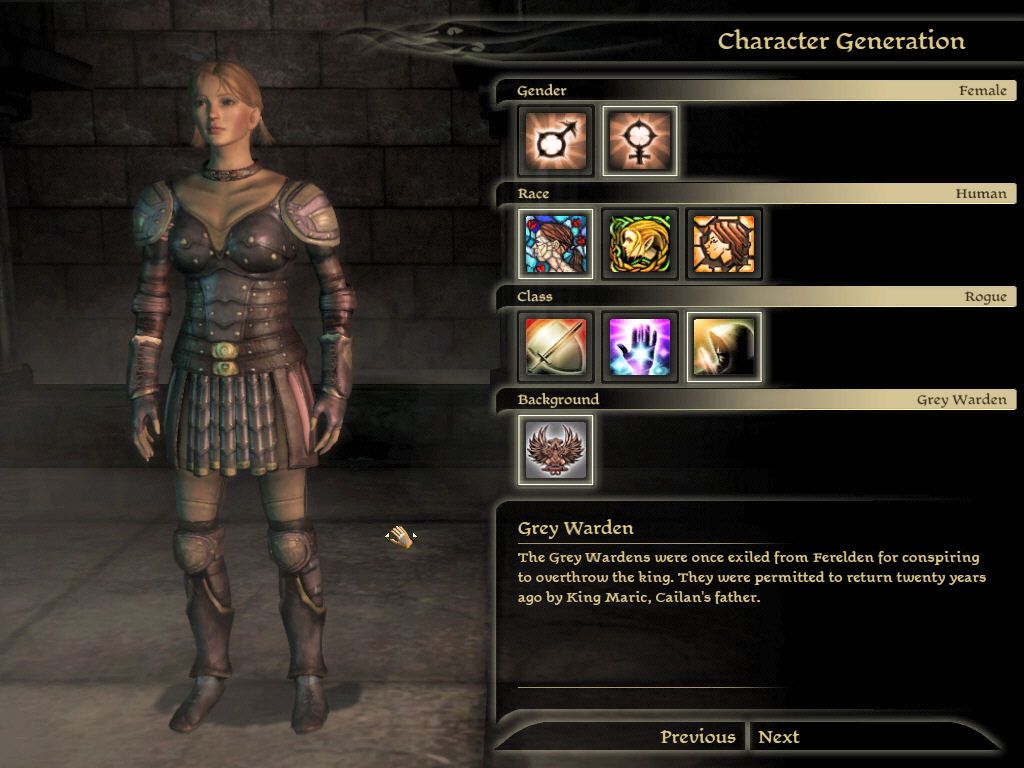Pick the Rogue hooded figure class icon
1024x768 pixels.
pyautogui.click(x=724, y=347)
